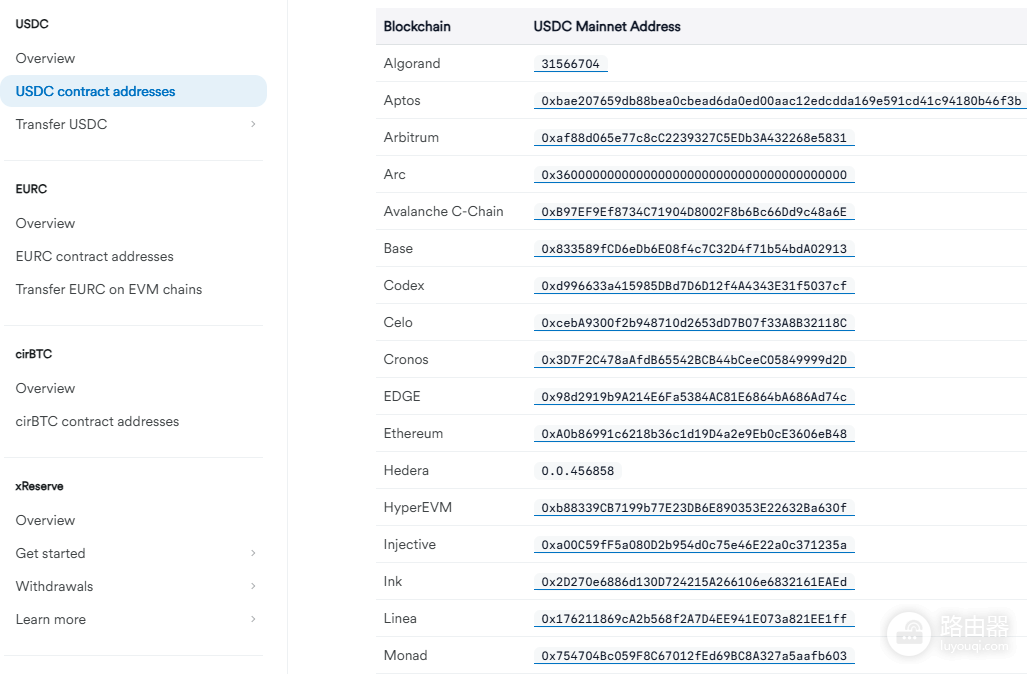The image size is (1027, 674).
Task: Open the Injective USDC address link
Action: (x=694, y=544)
